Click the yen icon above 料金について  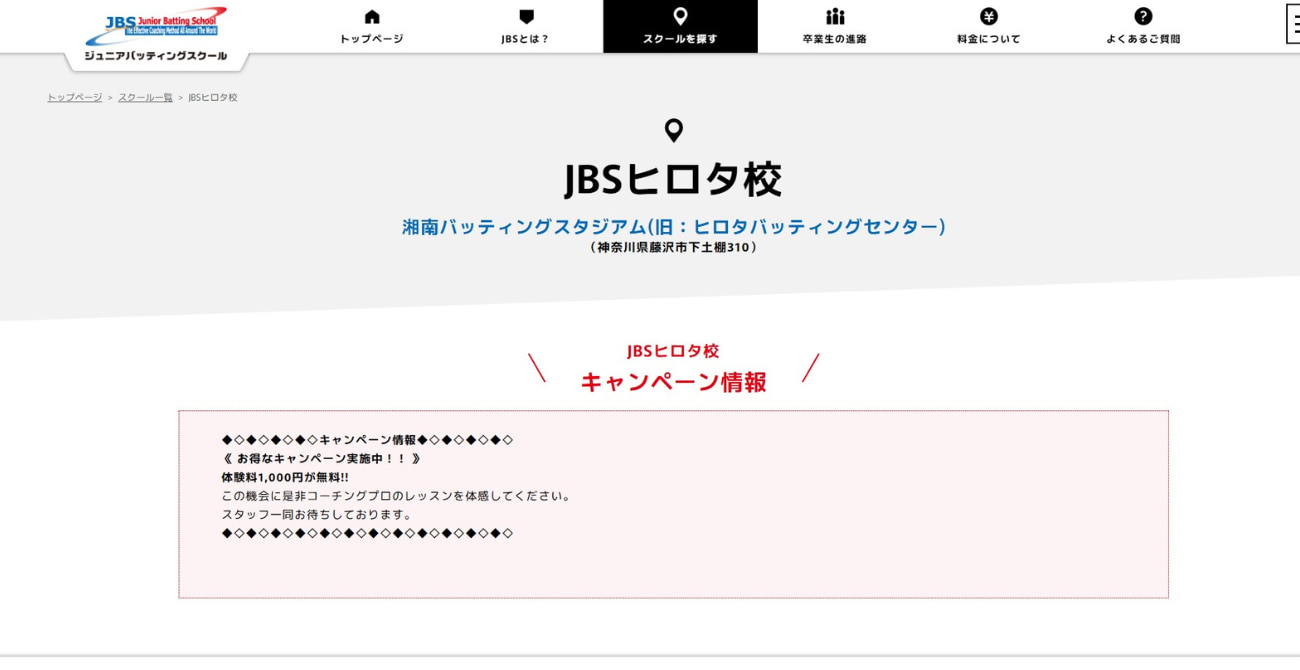(x=988, y=15)
